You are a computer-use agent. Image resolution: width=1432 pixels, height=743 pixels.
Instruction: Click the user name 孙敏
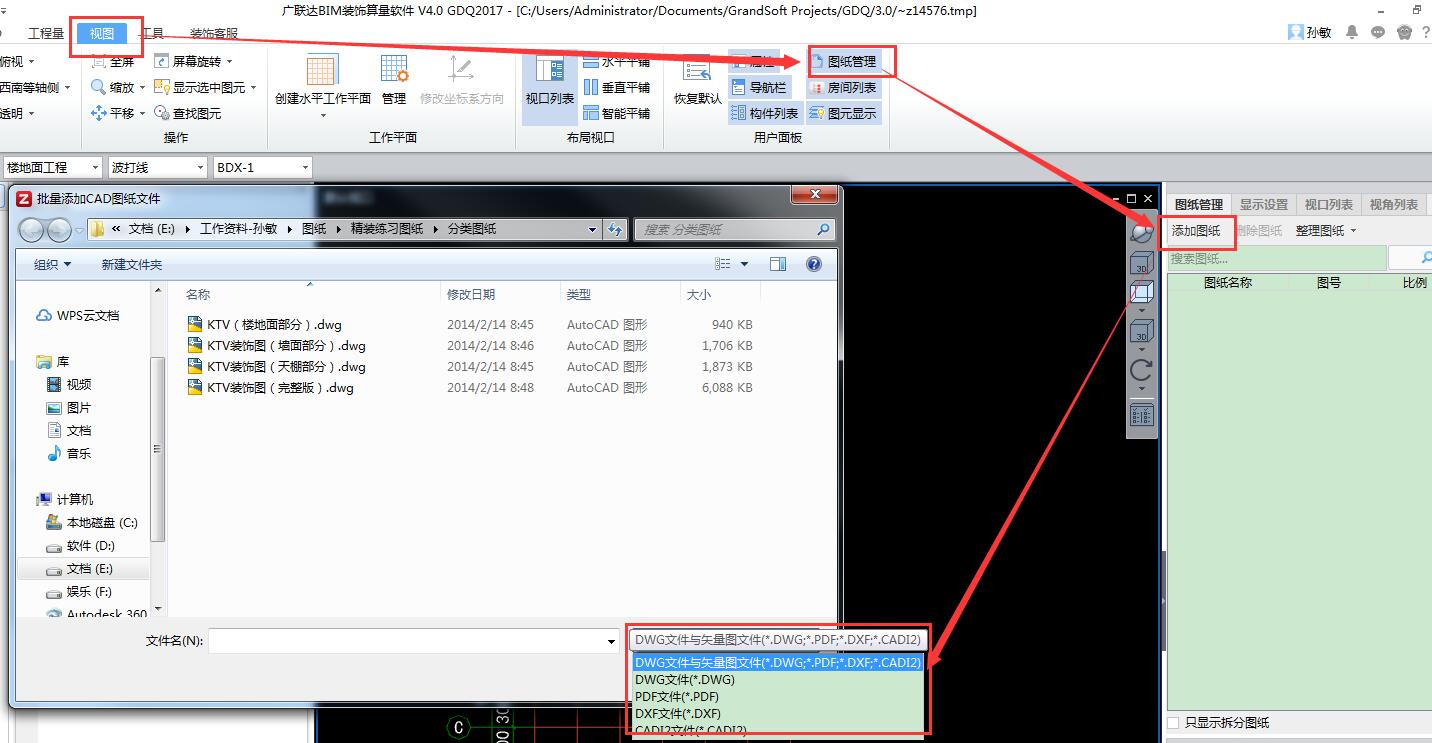[1318, 32]
